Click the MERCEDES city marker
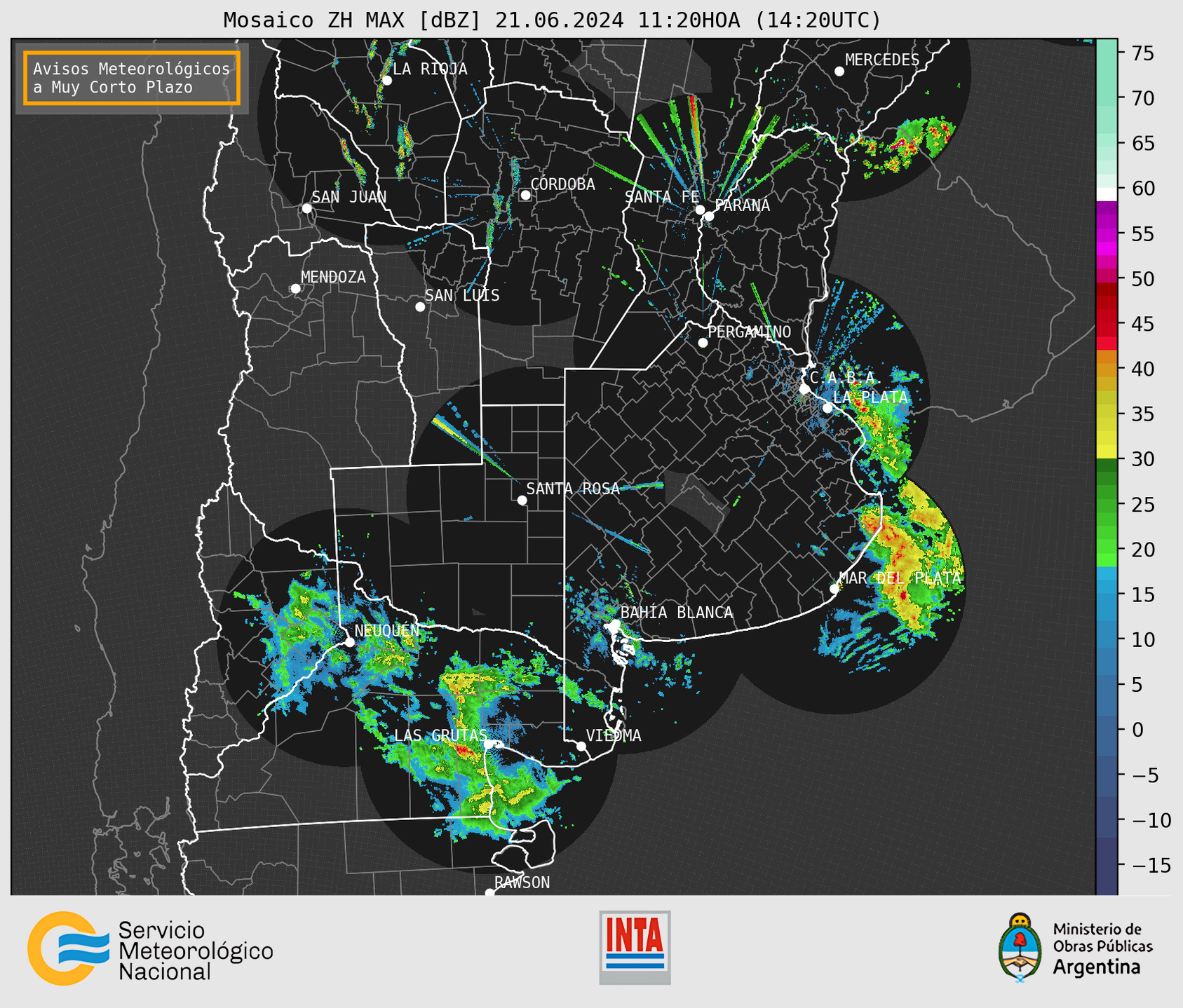Image resolution: width=1183 pixels, height=1008 pixels. 839,71
